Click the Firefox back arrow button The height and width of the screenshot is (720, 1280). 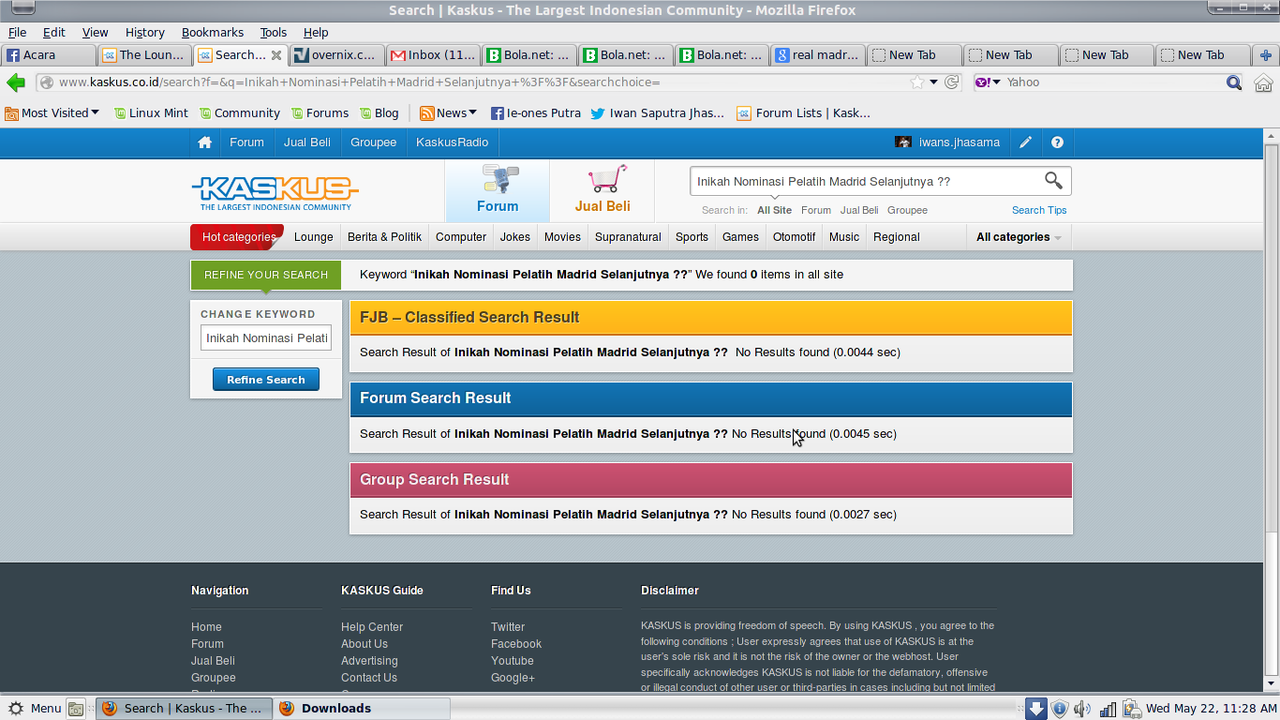coord(16,82)
